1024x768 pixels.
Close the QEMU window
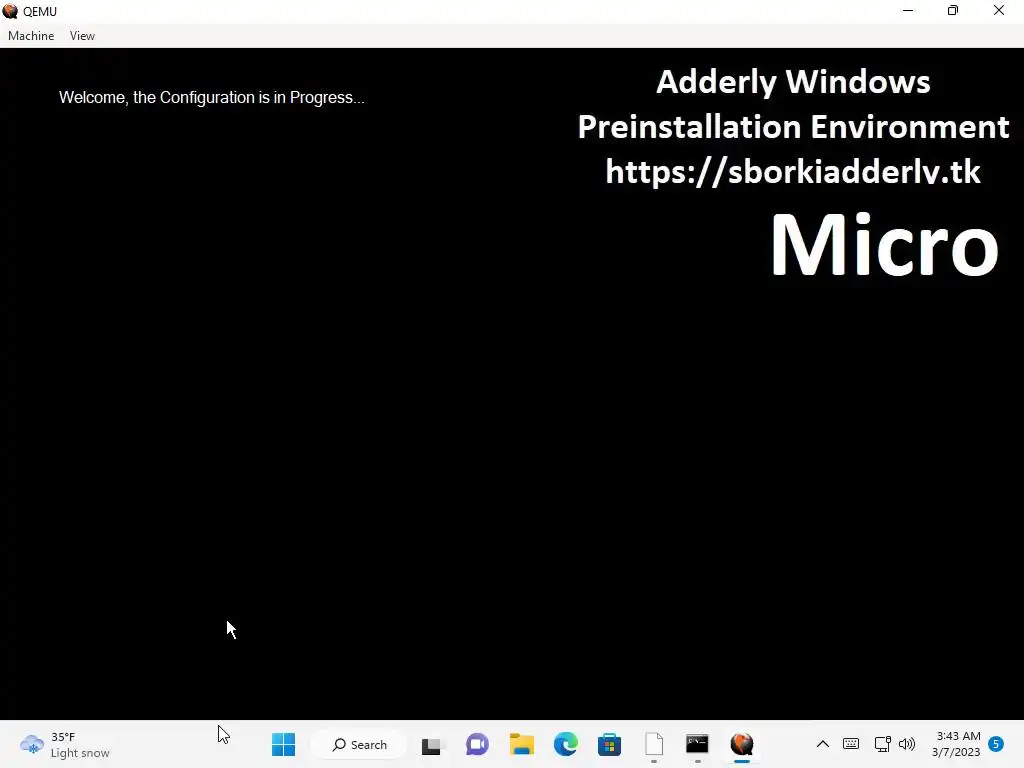[999, 11]
